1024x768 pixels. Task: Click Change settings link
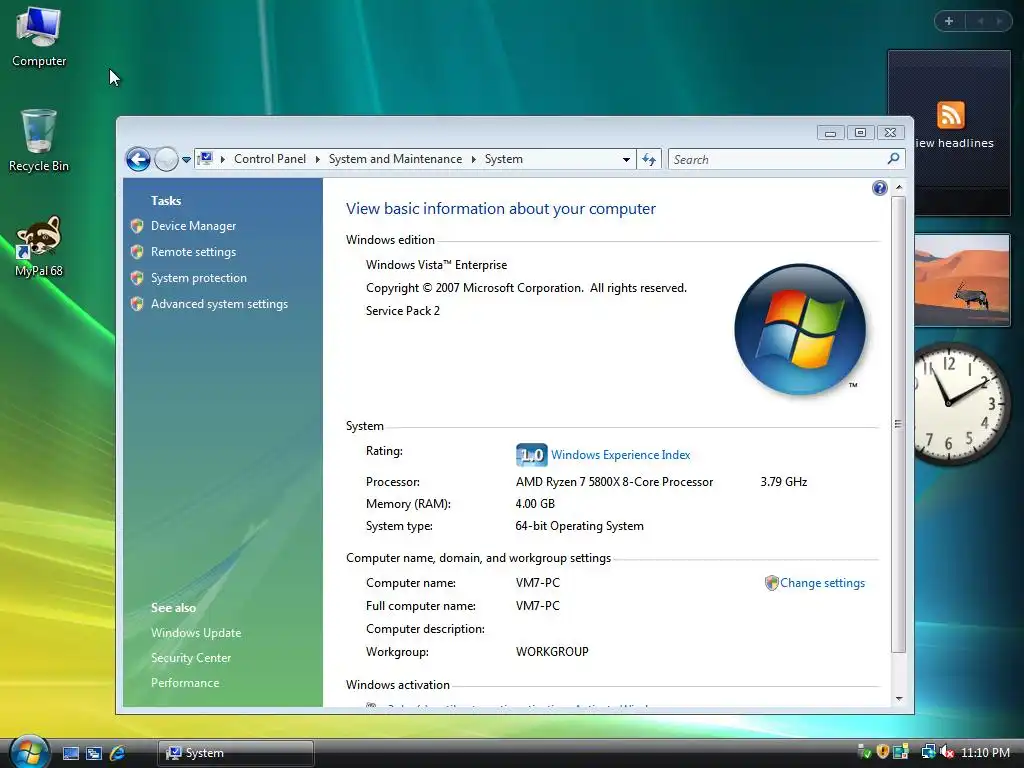(x=822, y=583)
